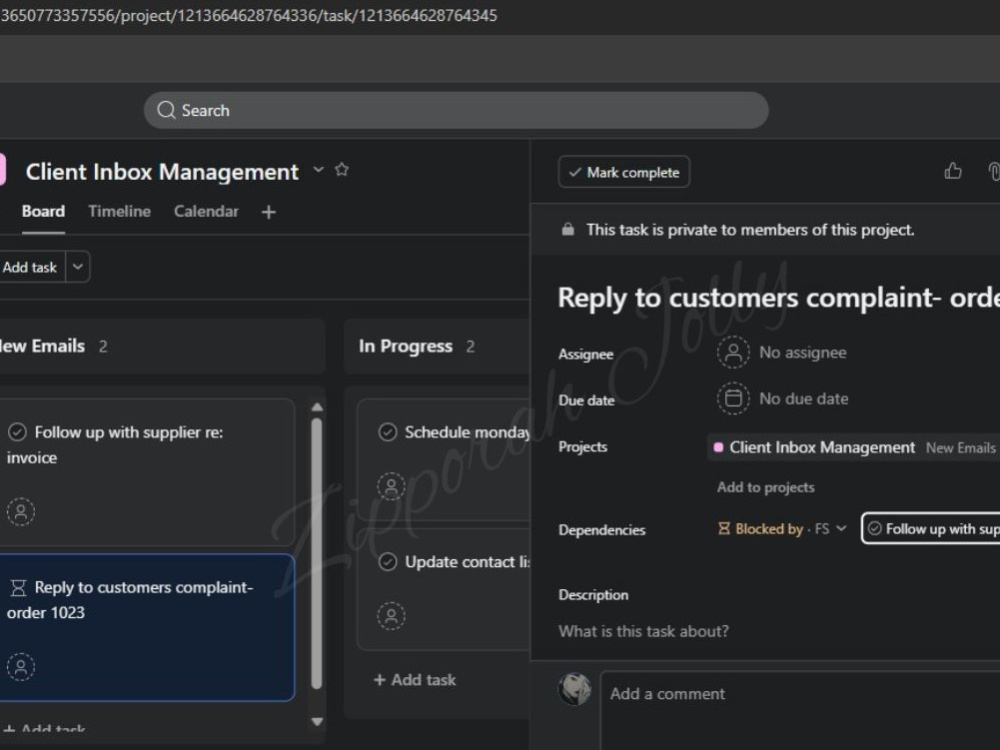Click the lock icon in privacy banner
1000x750 pixels.
coord(568,230)
